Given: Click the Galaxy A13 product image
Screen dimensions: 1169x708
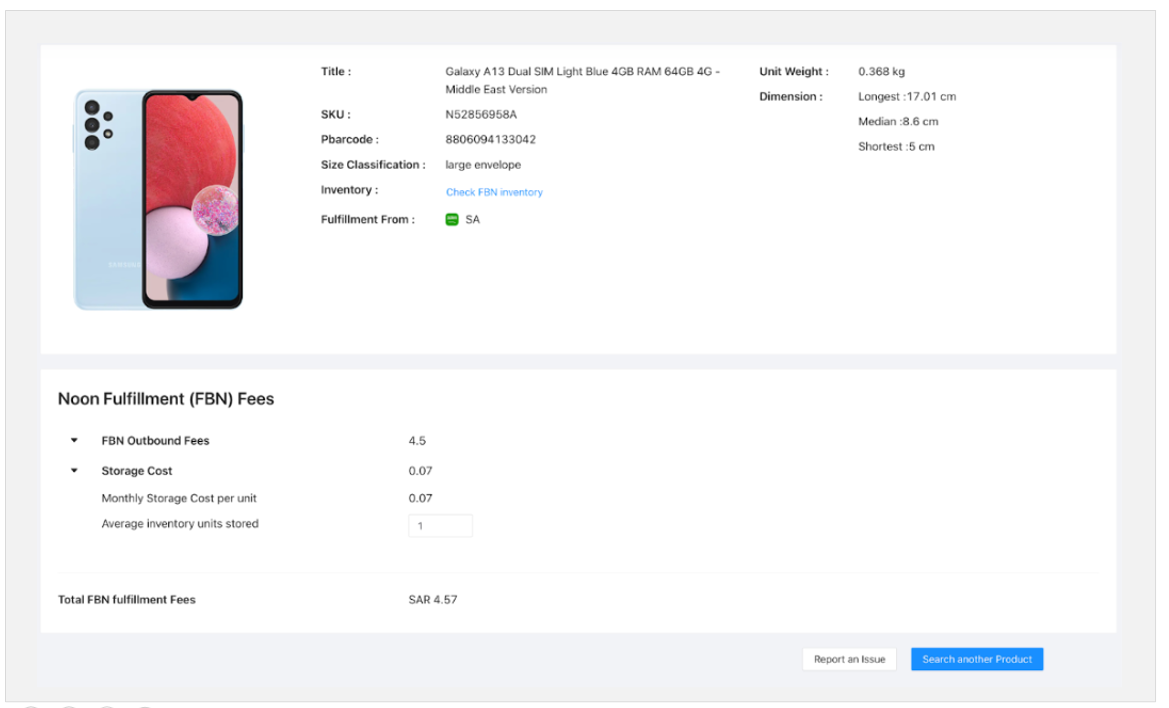Looking at the screenshot, I should (159, 199).
